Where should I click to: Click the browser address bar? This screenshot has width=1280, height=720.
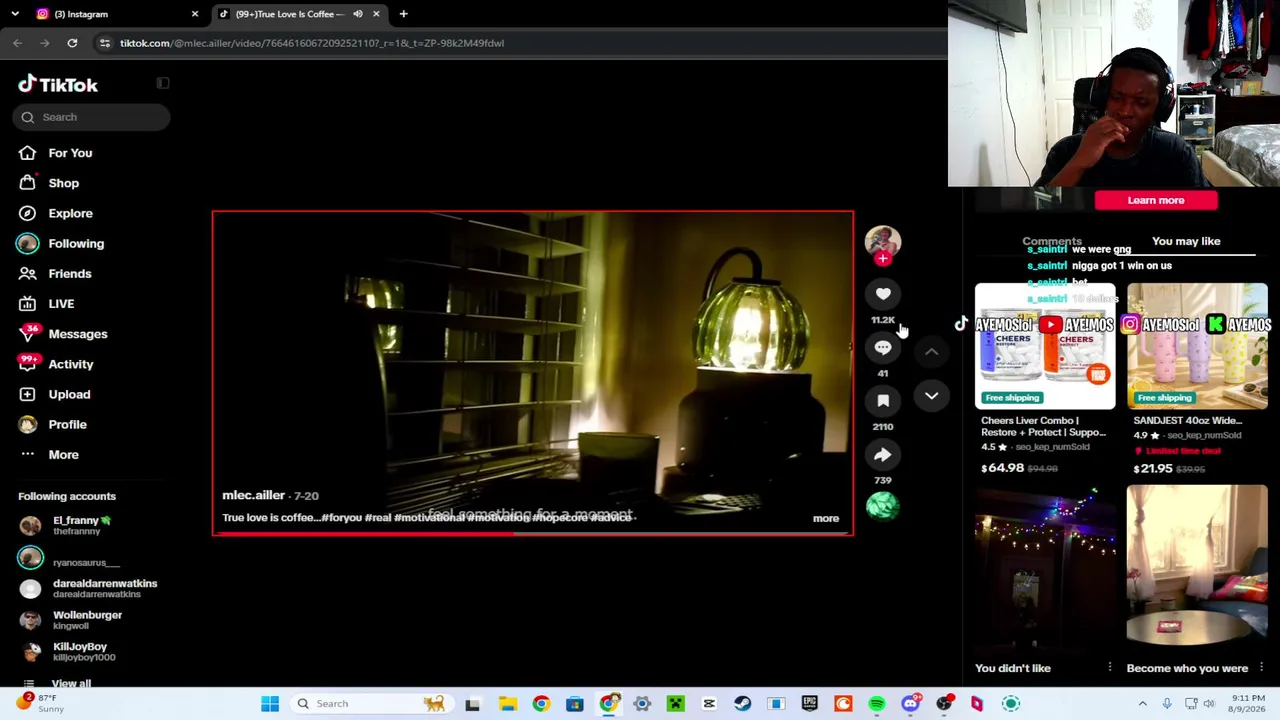[520, 43]
